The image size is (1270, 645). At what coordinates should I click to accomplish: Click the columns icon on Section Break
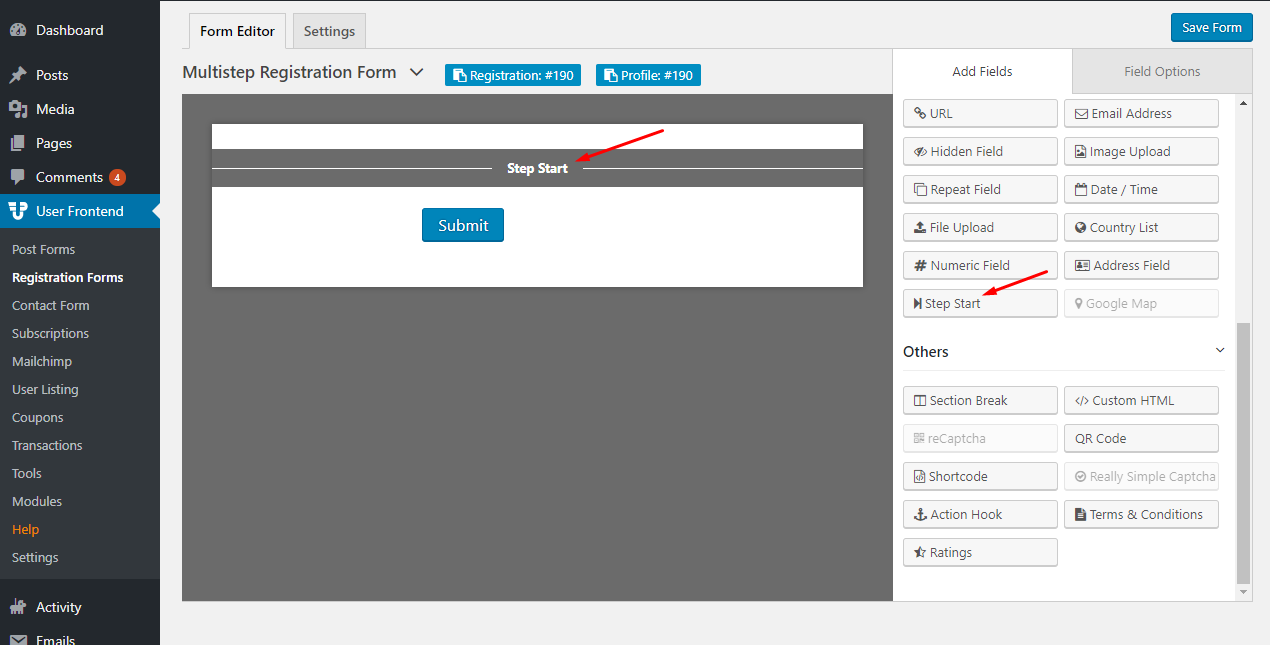click(920, 401)
